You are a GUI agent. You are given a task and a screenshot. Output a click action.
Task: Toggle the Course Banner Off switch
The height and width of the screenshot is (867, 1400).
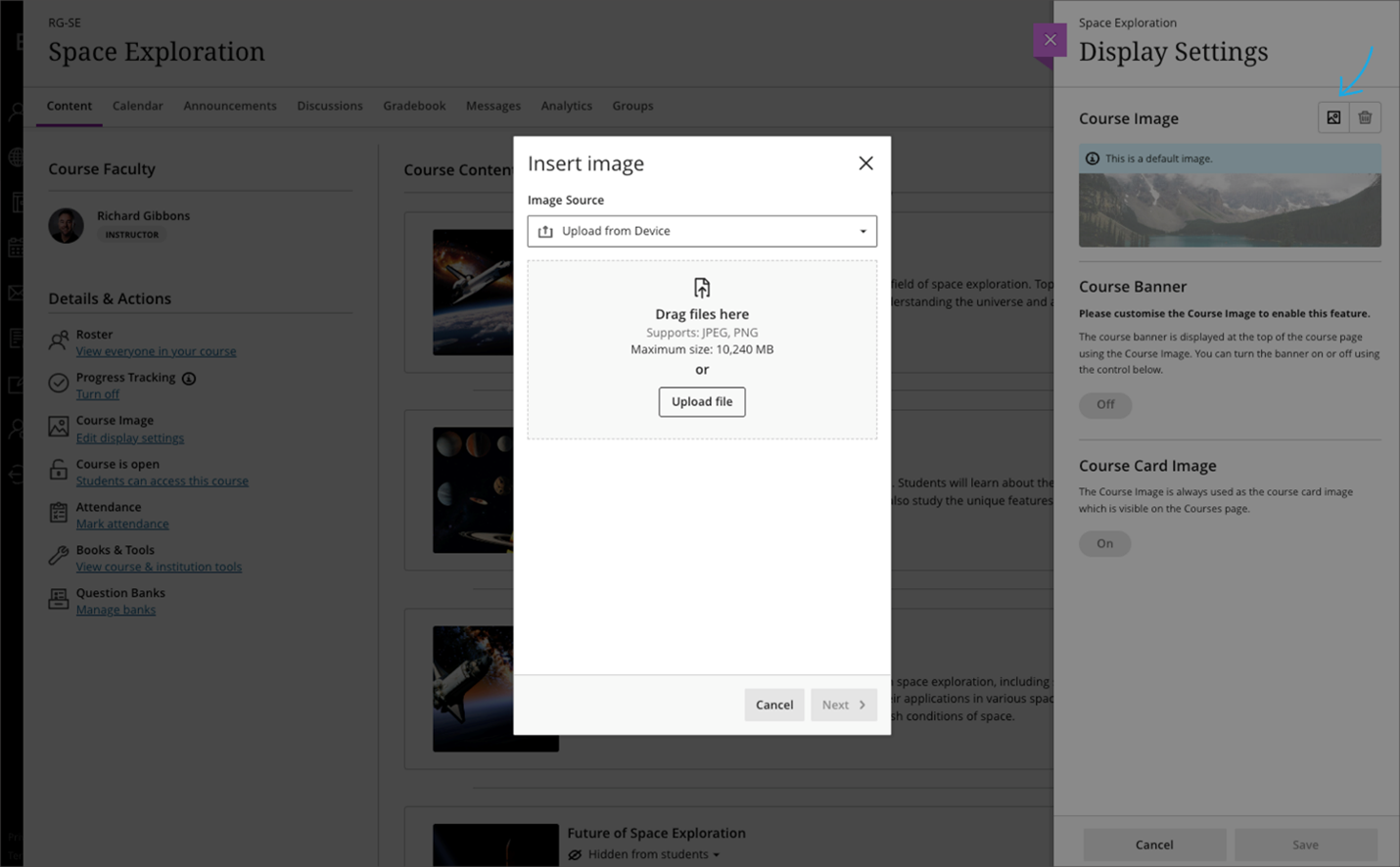pyautogui.click(x=1105, y=405)
